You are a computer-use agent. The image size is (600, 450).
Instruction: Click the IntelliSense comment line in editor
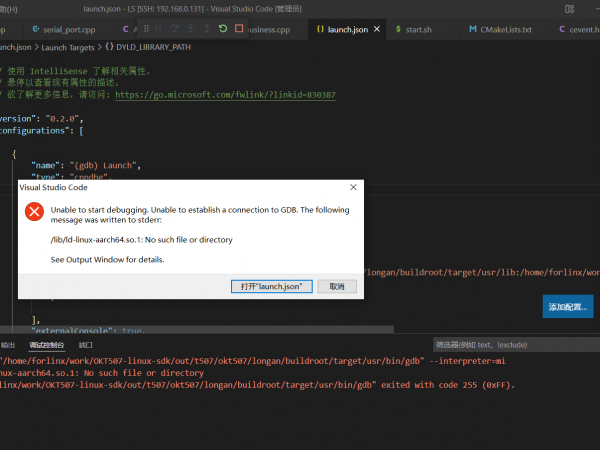point(76,71)
